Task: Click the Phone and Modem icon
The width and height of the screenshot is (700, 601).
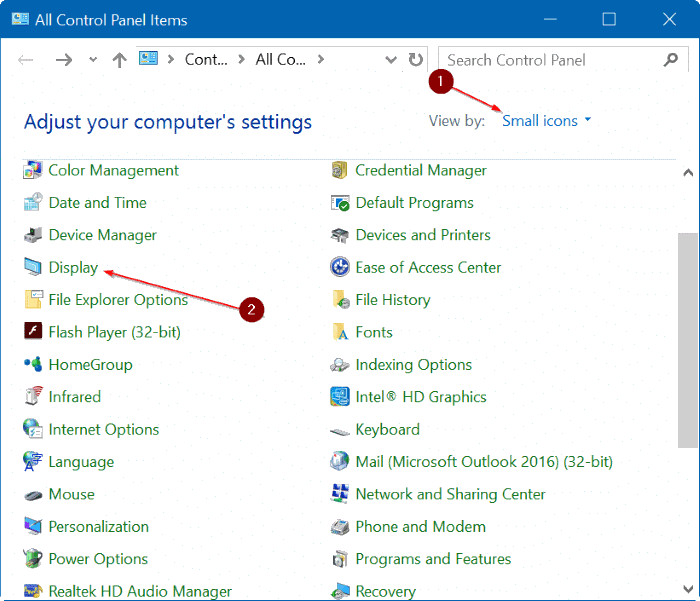Action: pos(340,527)
